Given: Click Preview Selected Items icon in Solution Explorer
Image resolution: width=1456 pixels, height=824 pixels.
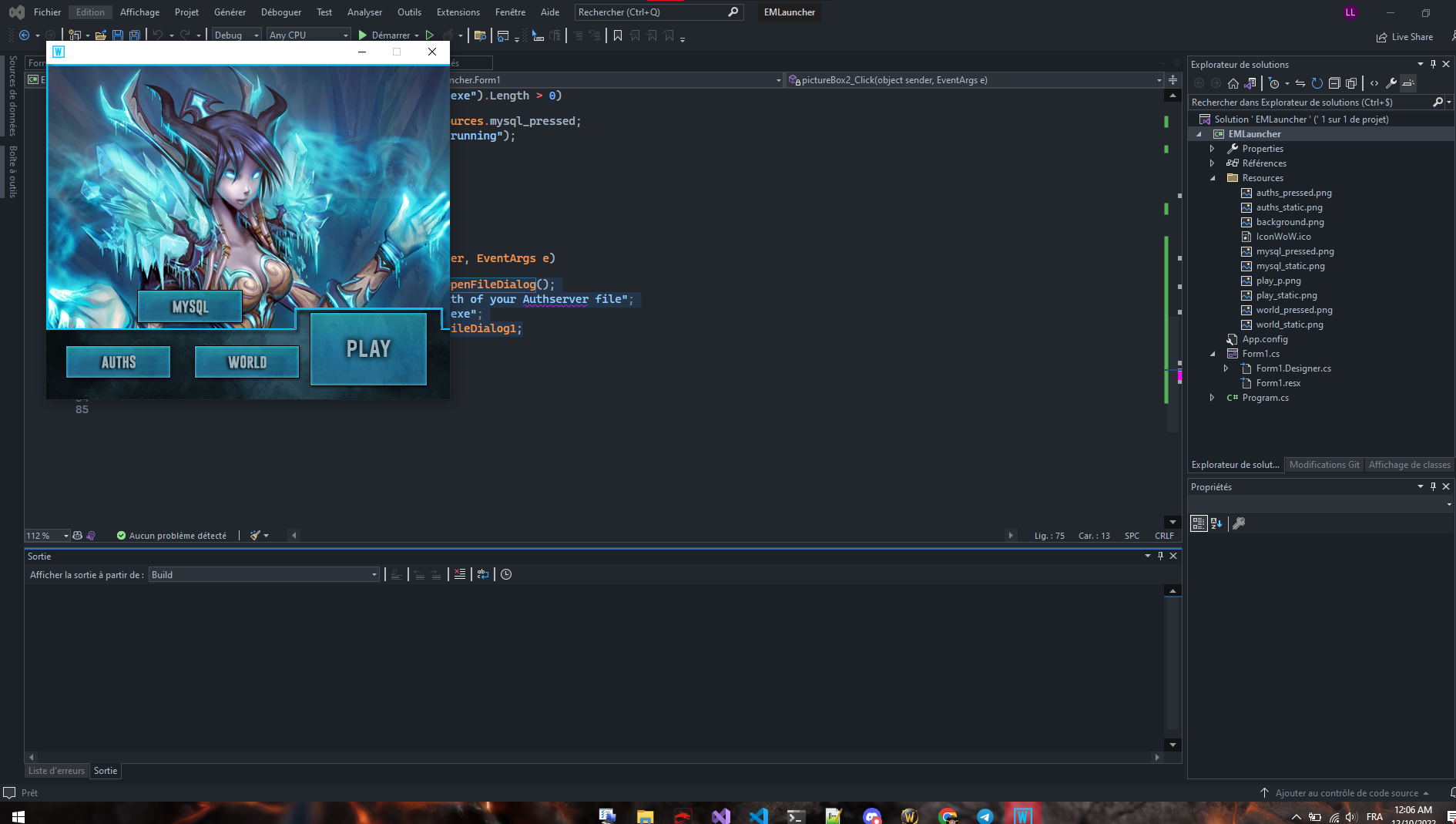Looking at the screenshot, I should click(1408, 83).
